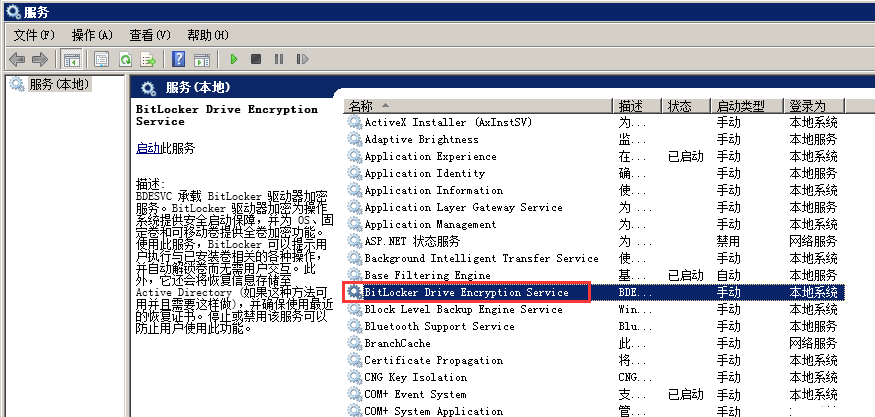Sort by the 状态 column header
Image resolution: width=875 pixels, height=417 pixels.
click(685, 106)
